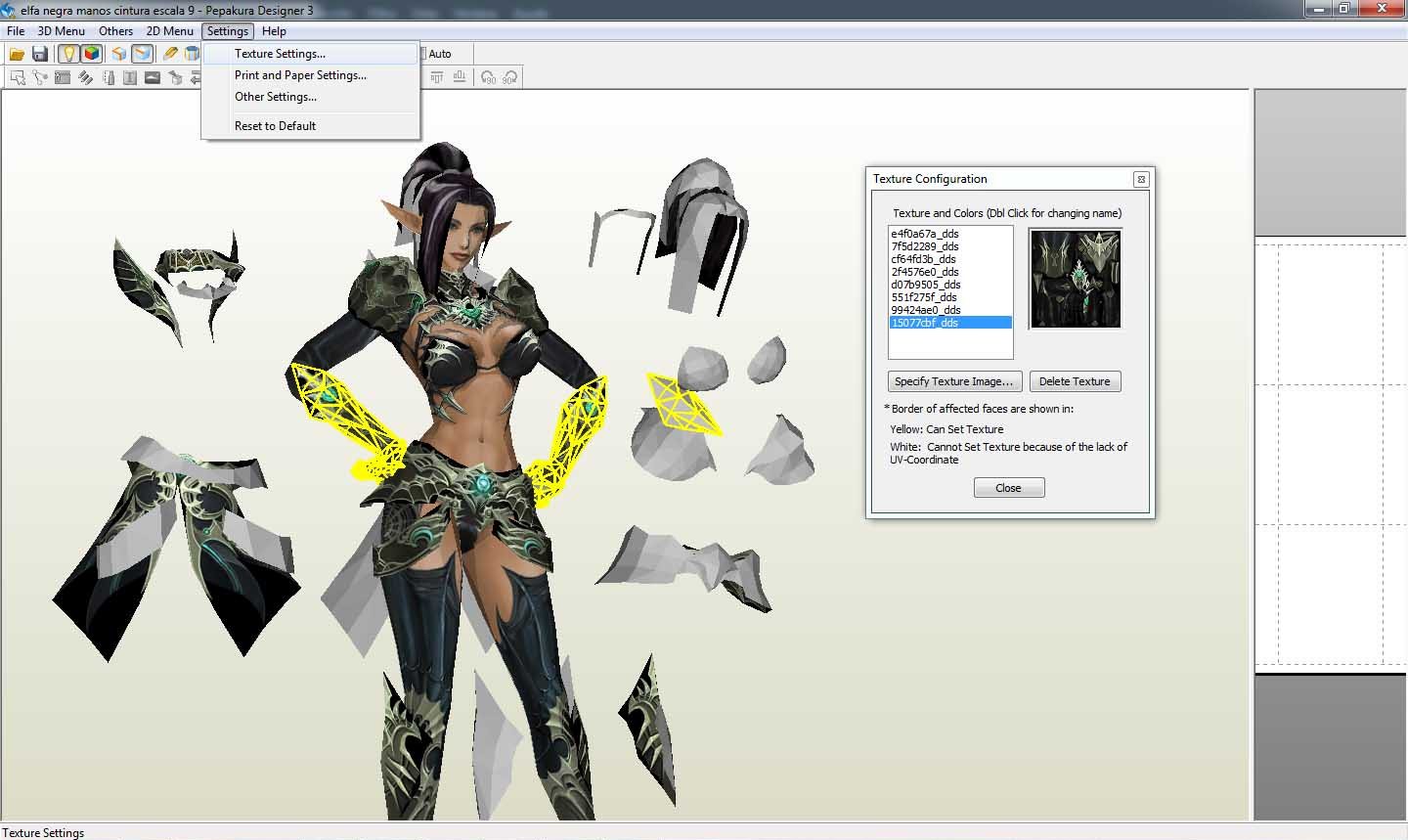Choose Other Settings... menu entry
1408x840 pixels.
310,97
